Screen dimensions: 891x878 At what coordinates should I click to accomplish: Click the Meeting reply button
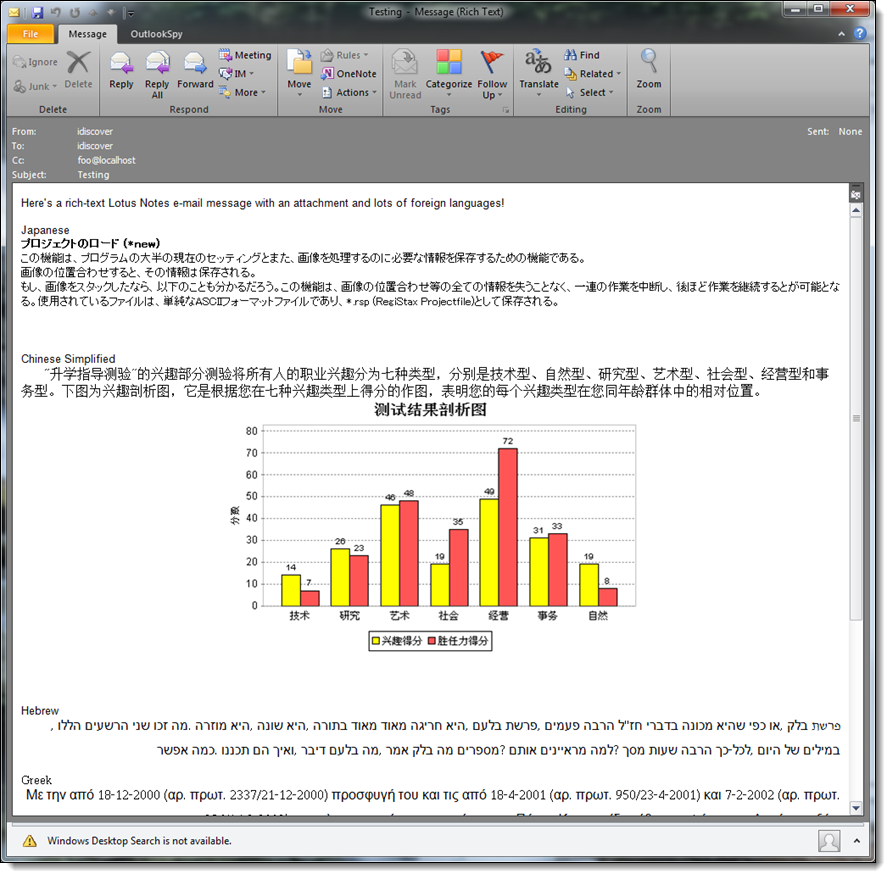245,56
